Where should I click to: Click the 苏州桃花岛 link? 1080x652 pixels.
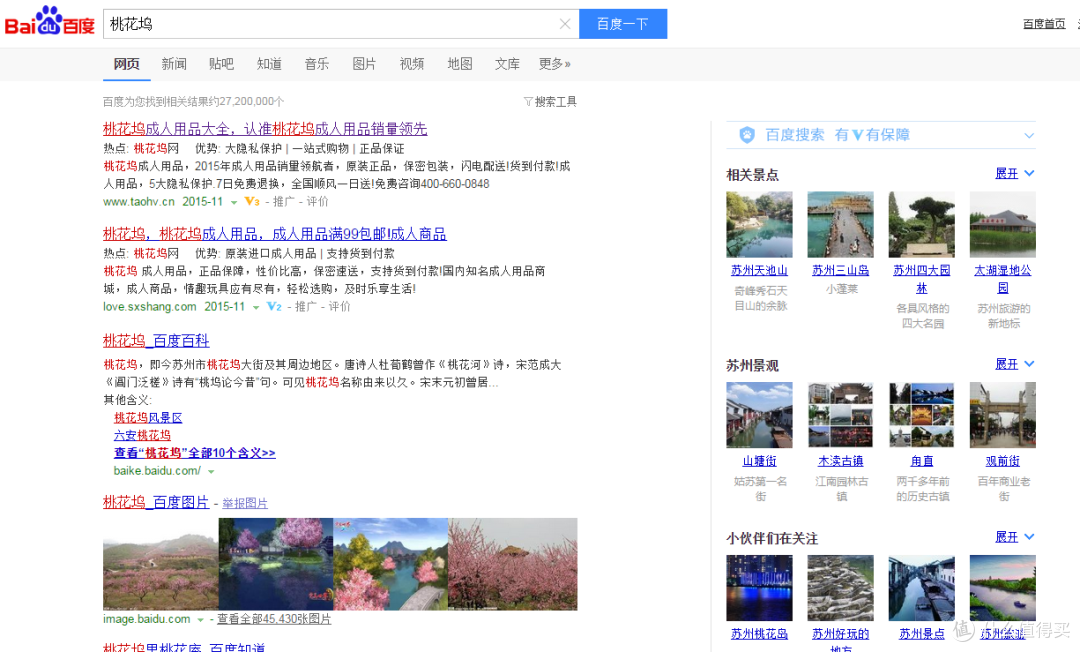[x=759, y=634]
